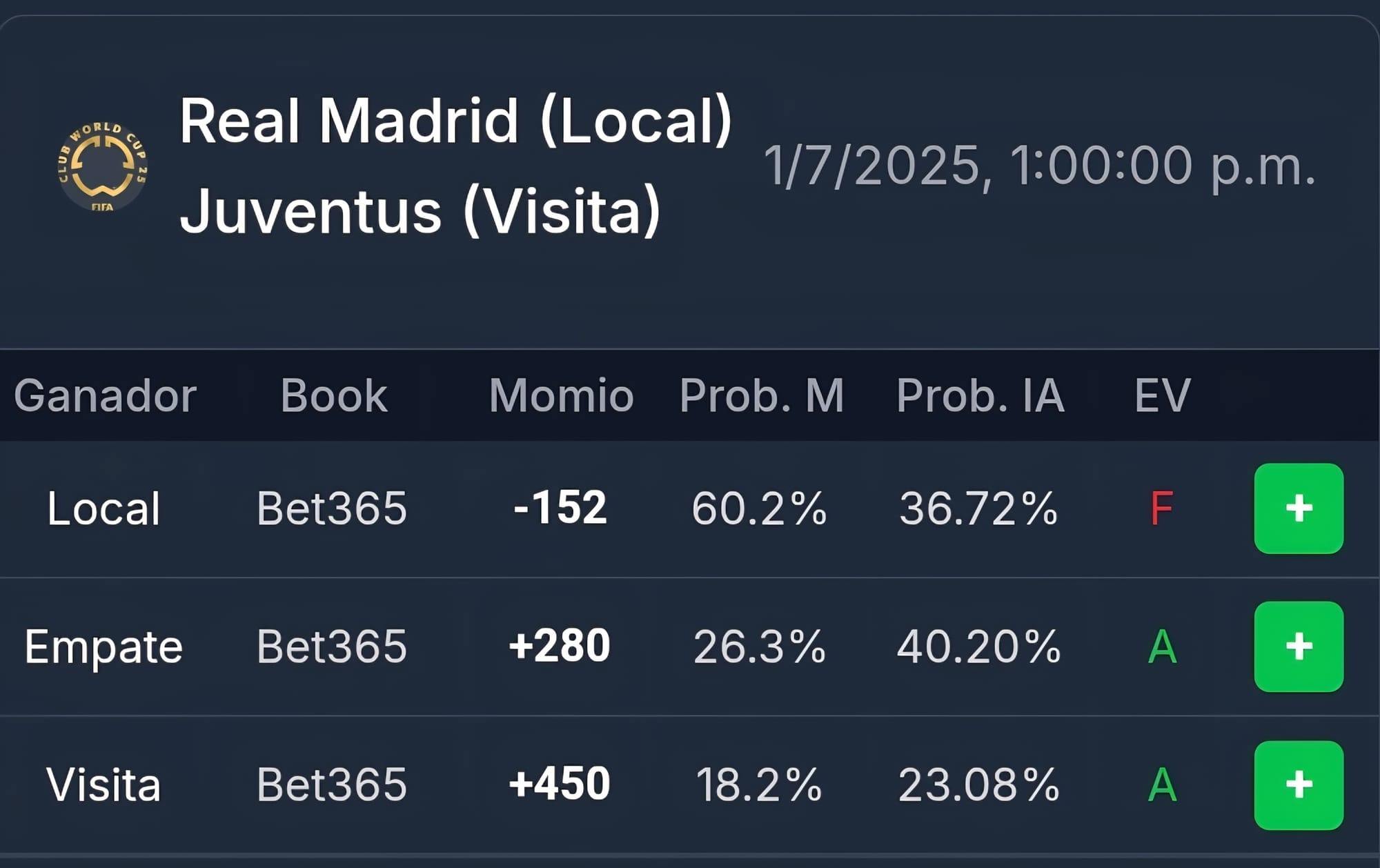Click the Book column header

tap(334, 395)
